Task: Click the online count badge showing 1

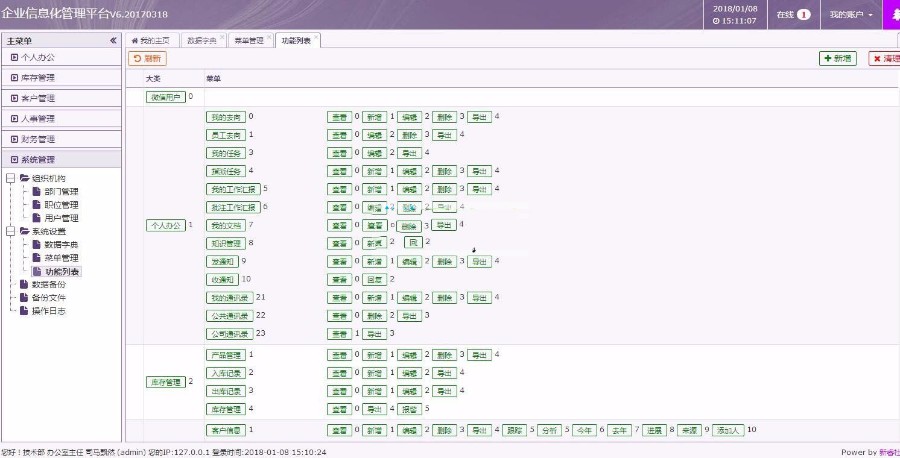Action: [x=804, y=14]
